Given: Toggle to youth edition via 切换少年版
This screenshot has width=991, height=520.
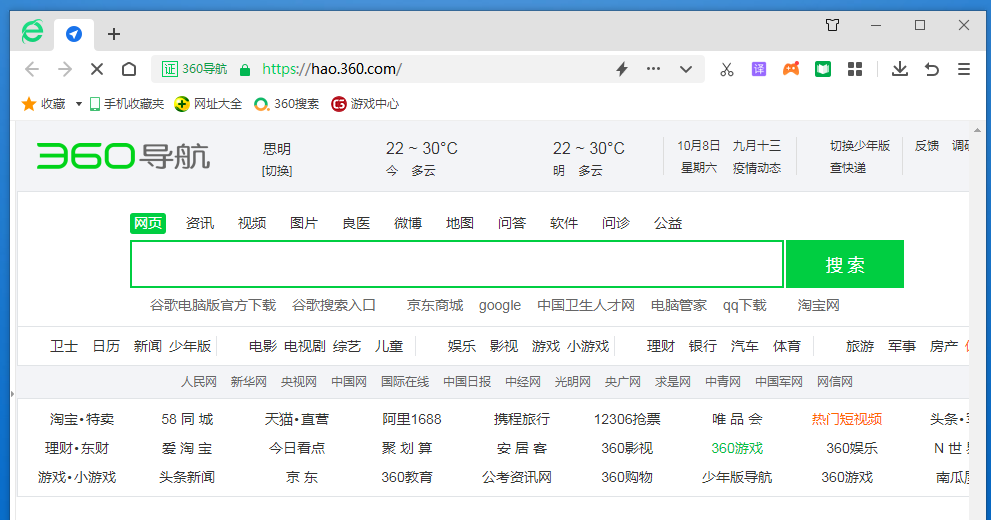Looking at the screenshot, I should click(859, 146).
